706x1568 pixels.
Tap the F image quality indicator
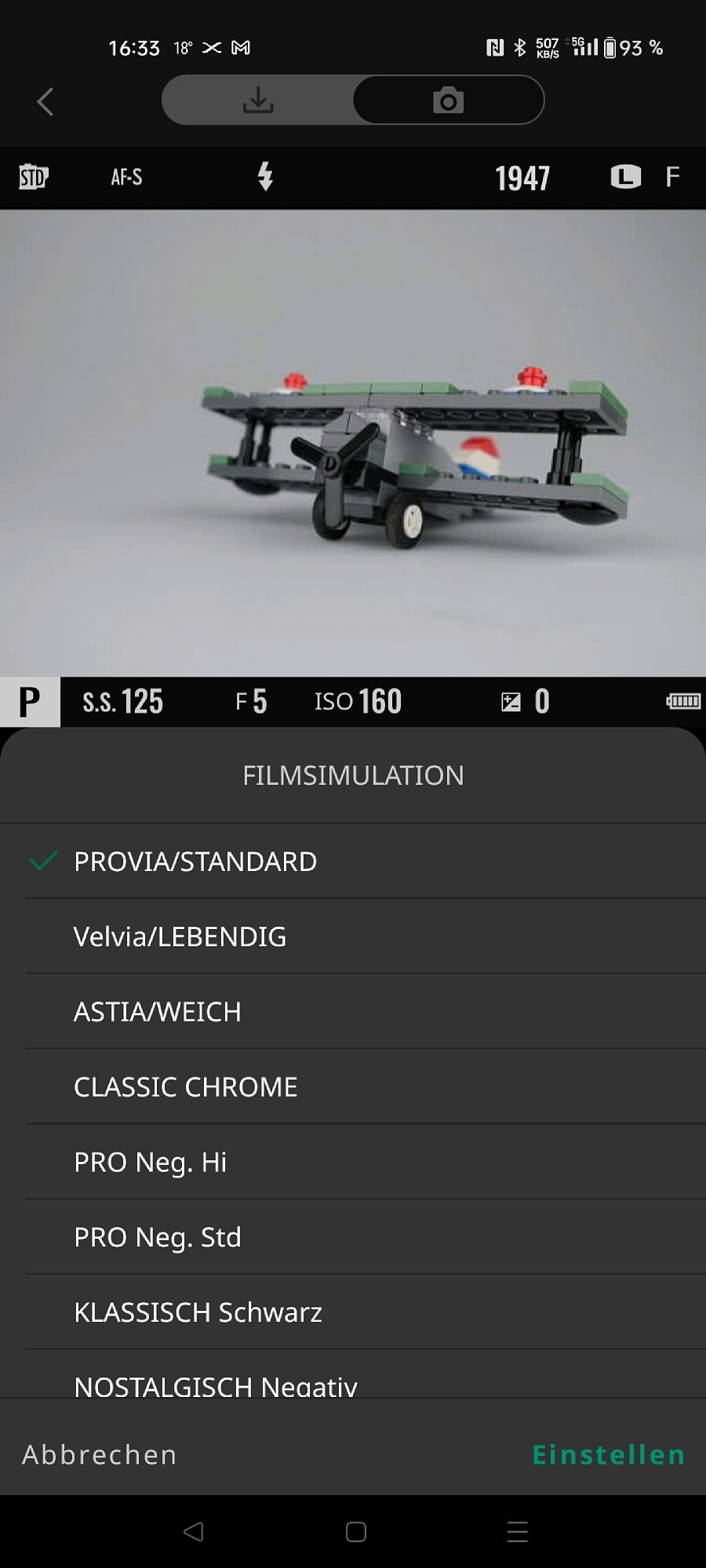pos(672,177)
